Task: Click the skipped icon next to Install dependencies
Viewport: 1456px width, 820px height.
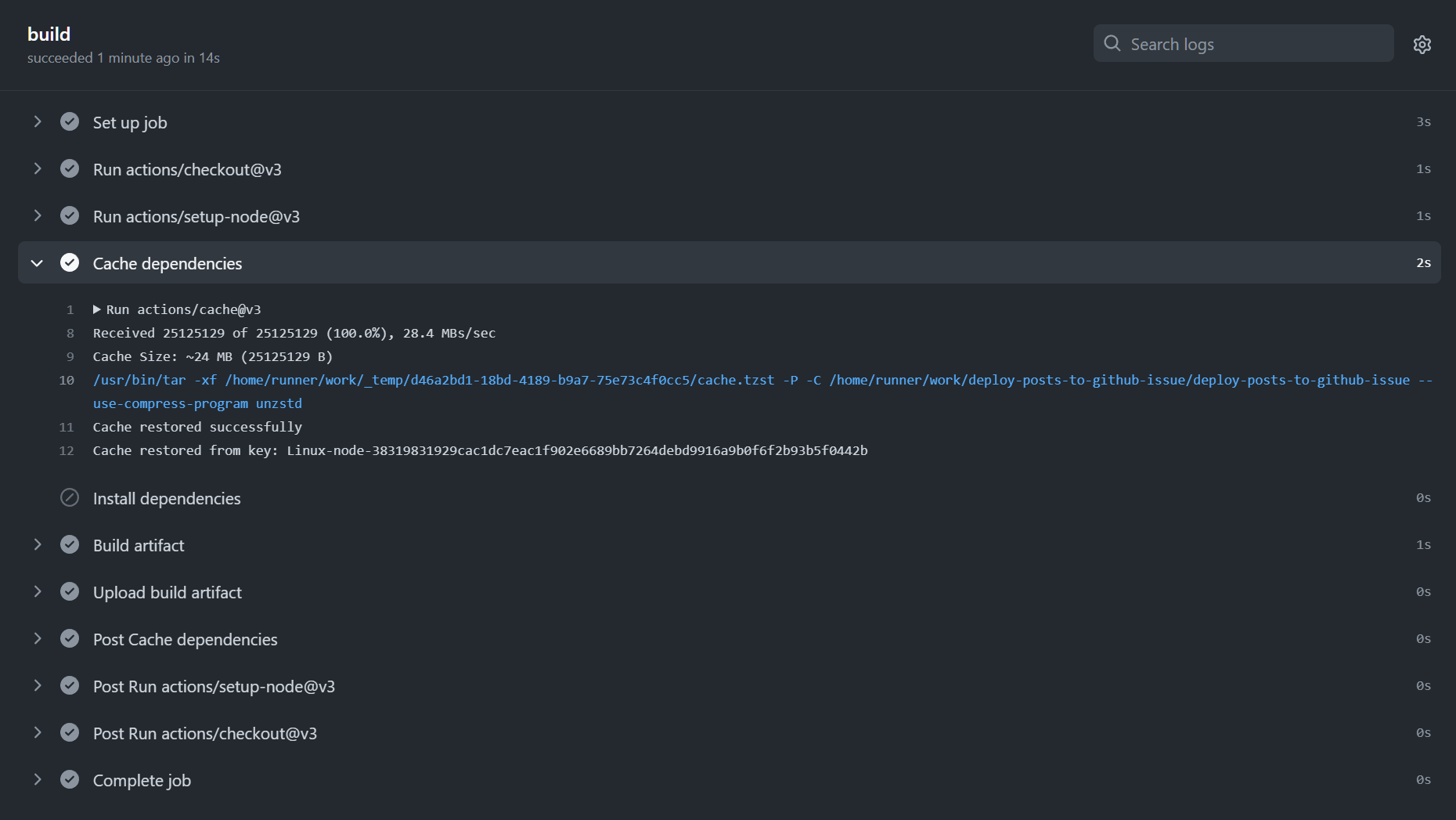Action: (70, 497)
